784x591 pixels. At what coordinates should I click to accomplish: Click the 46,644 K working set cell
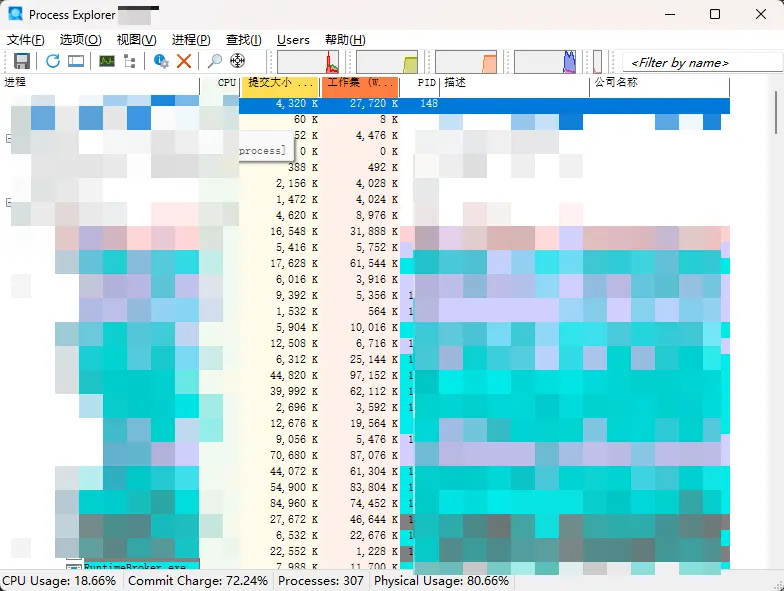coord(374,520)
